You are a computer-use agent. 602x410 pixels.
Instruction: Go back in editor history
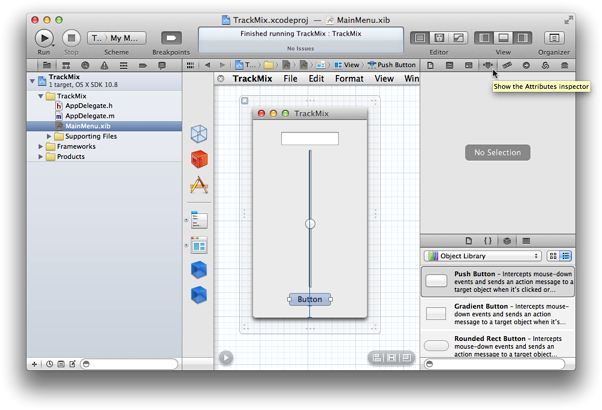(x=208, y=65)
